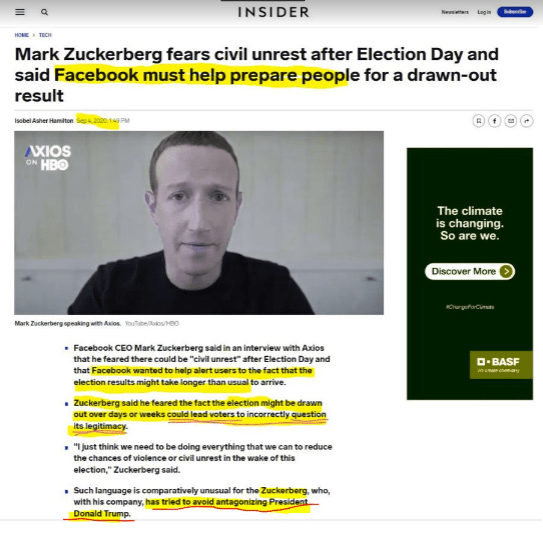Open the Newsletters link
This screenshot has width=543, height=533.
point(455,12)
